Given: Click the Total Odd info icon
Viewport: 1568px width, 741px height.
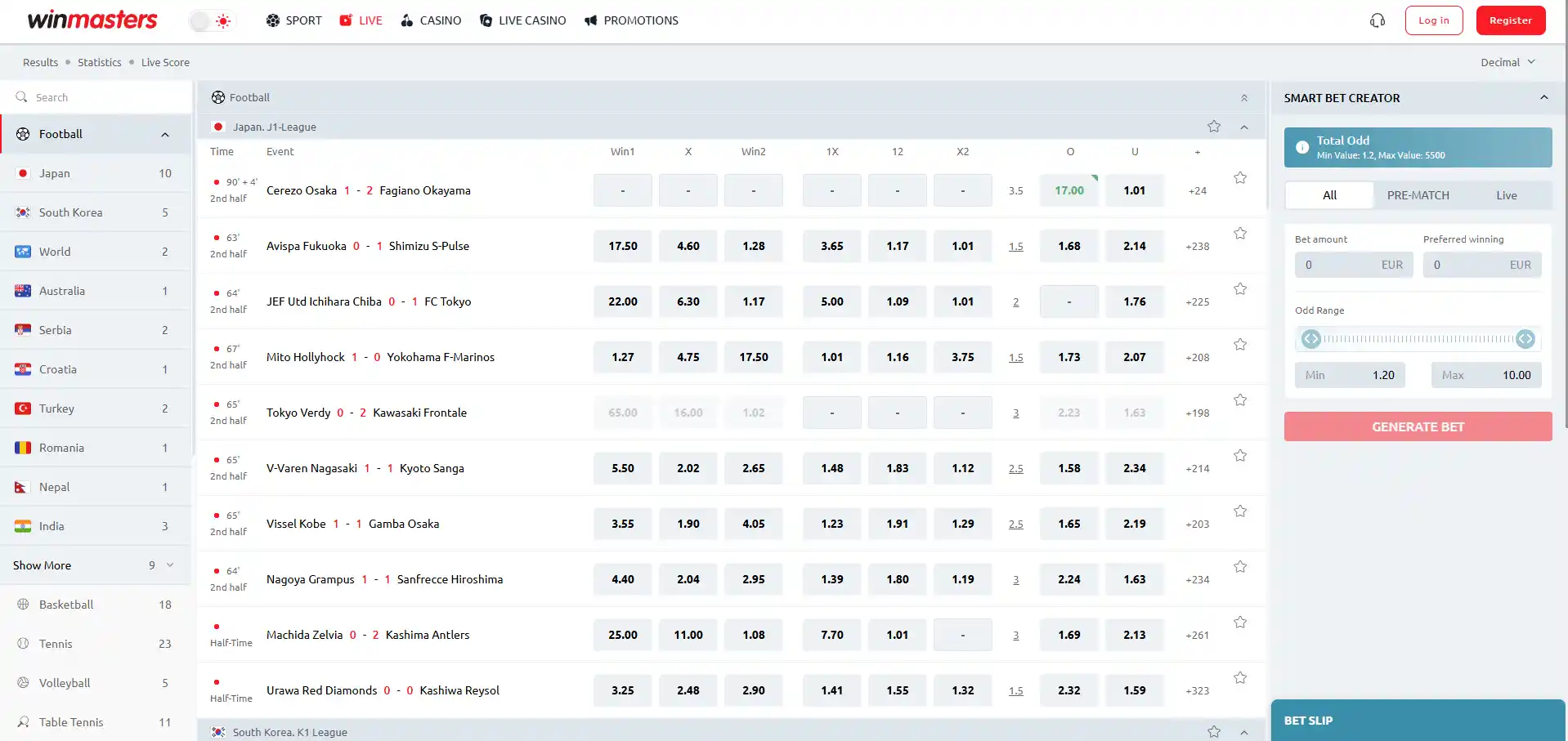Looking at the screenshot, I should click(x=1302, y=148).
